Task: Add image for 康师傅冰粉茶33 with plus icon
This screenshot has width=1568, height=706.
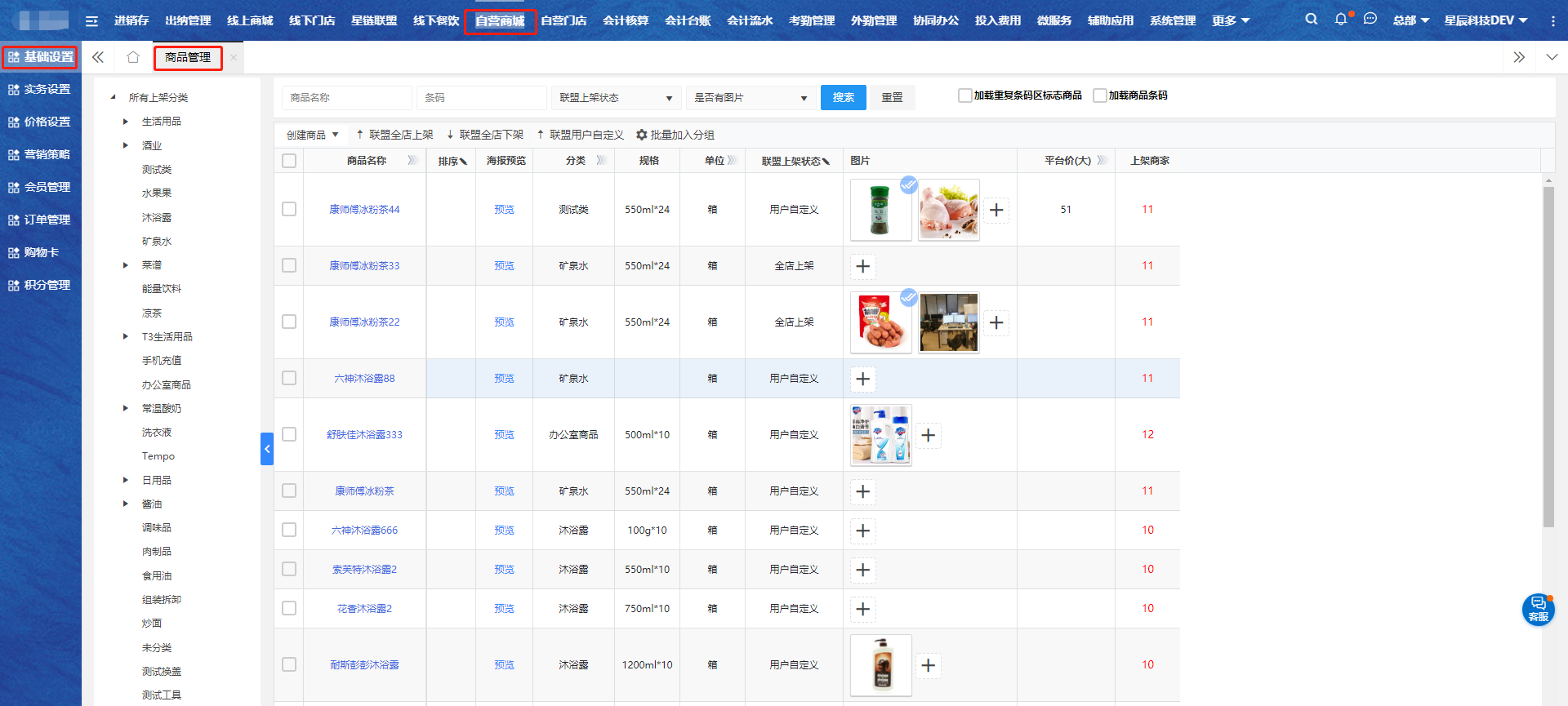Action: tap(862, 266)
